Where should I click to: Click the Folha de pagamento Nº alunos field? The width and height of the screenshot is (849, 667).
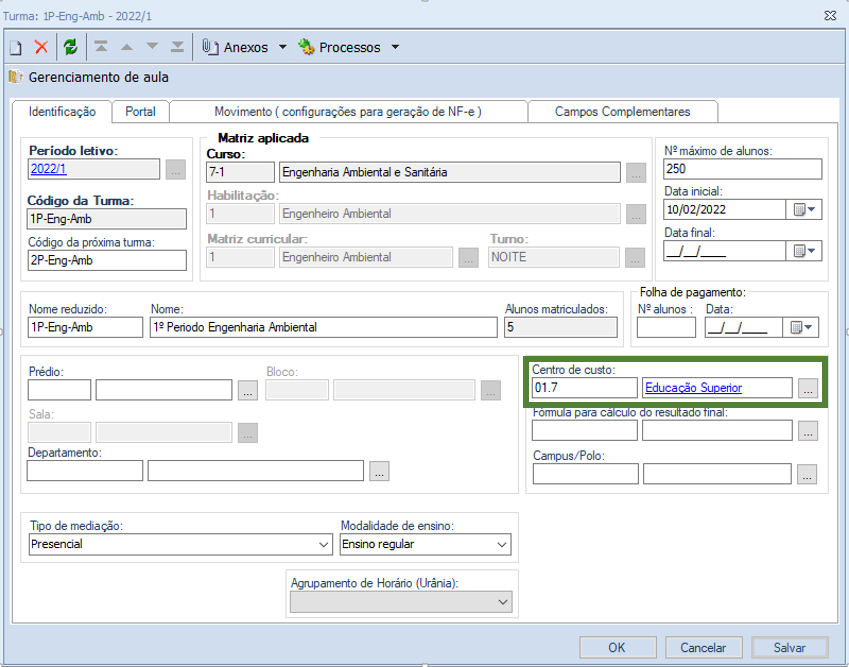tap(666, 328)
